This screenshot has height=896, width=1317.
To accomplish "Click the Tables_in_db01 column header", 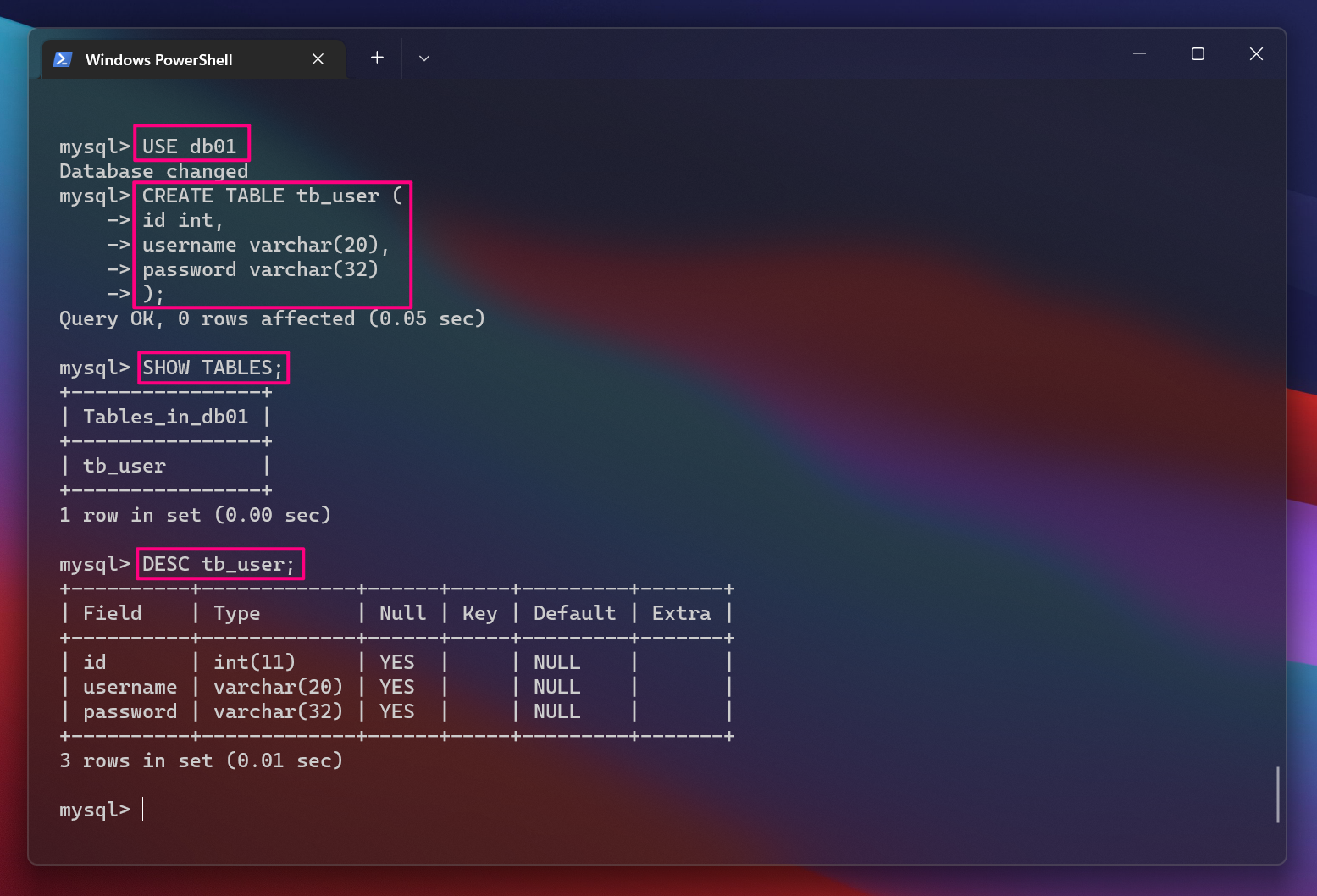I will [x=165, y=417].
